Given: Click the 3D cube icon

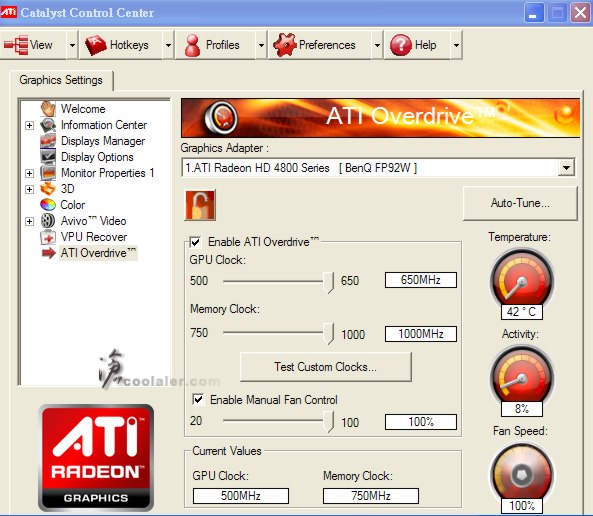Looking at the screenshot, I should tap(48, 189).
